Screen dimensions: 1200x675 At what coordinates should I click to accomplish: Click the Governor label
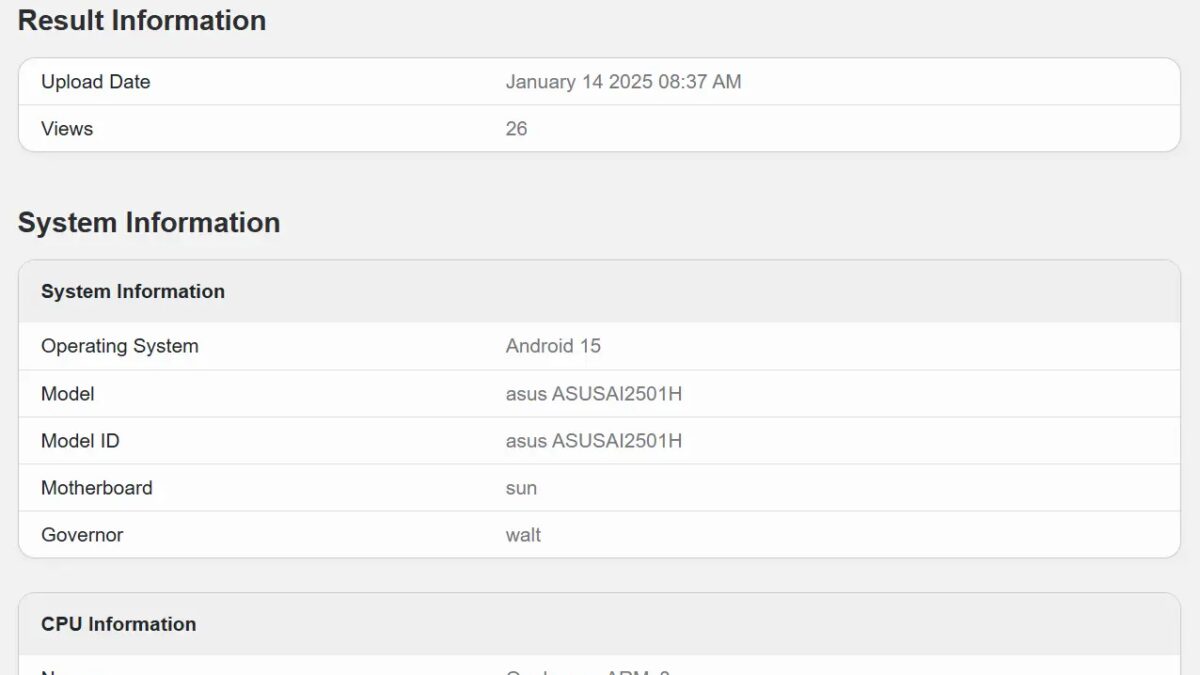click(x=82, y=535)
